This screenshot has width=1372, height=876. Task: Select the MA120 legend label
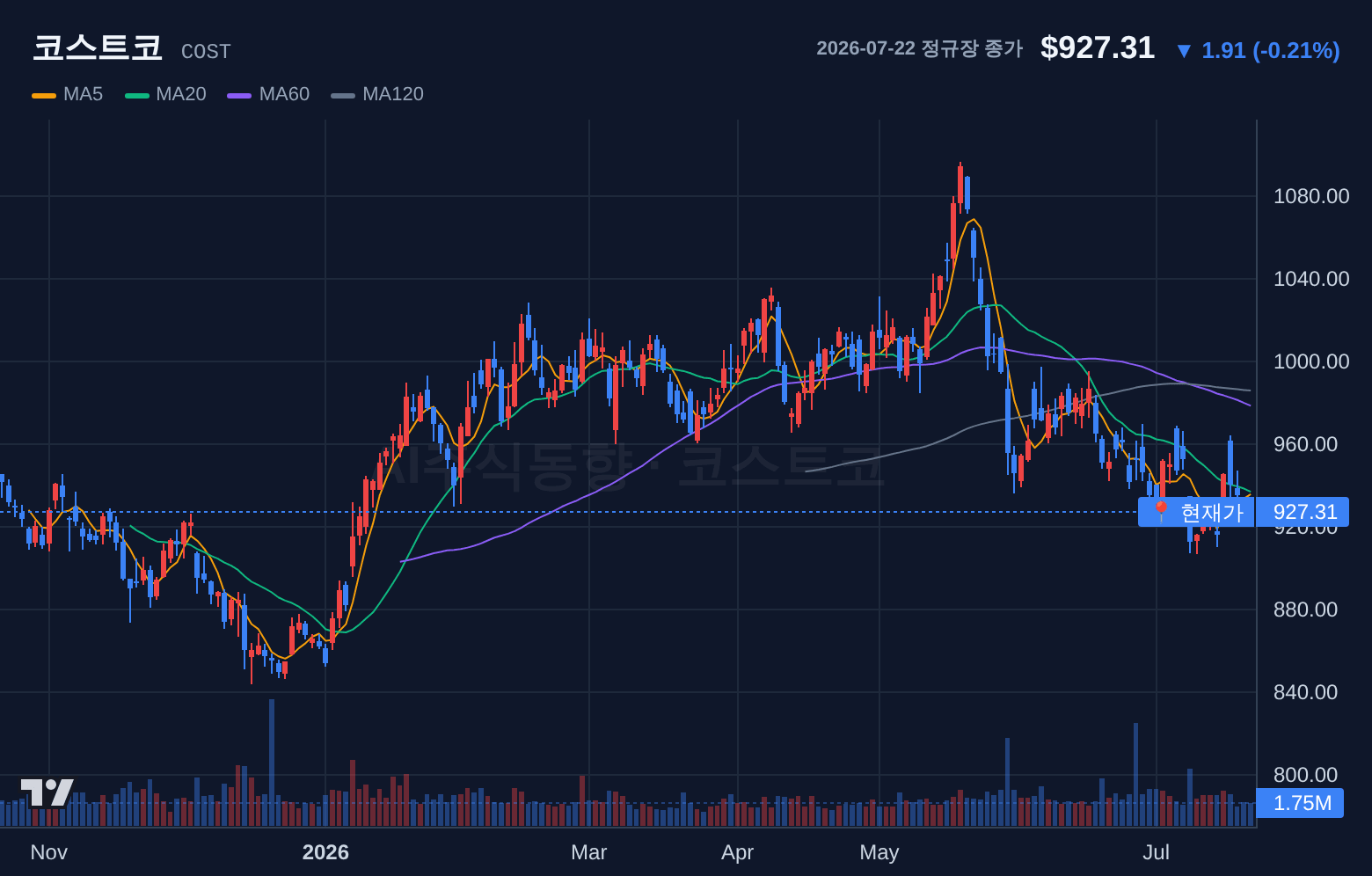(x=393, y=94)
